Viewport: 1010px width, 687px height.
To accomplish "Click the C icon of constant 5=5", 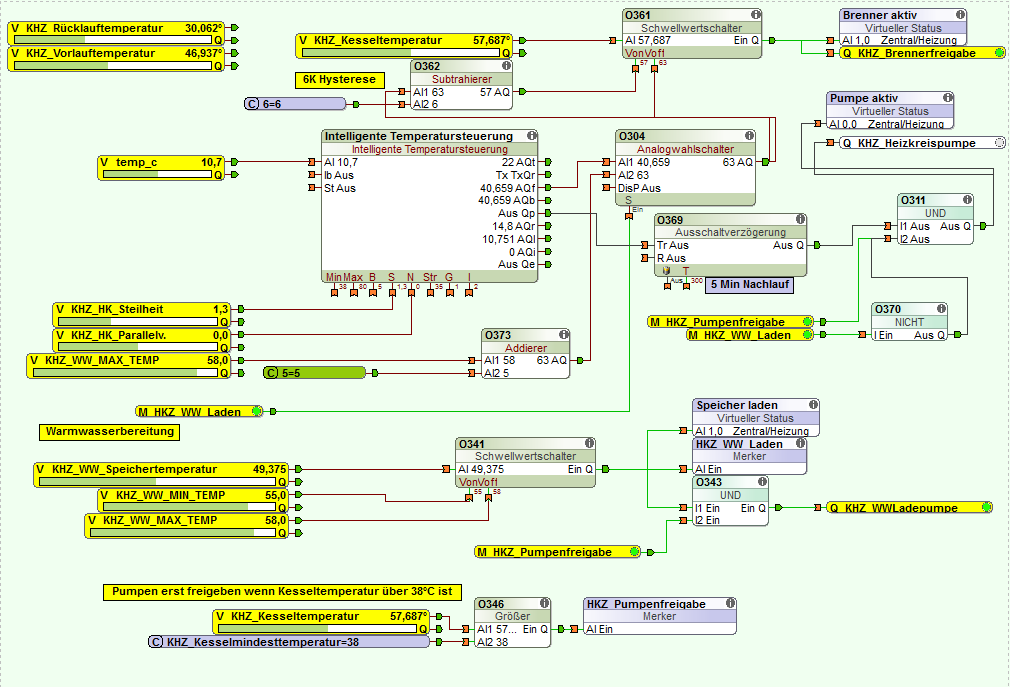I will (x=272, y=373).
